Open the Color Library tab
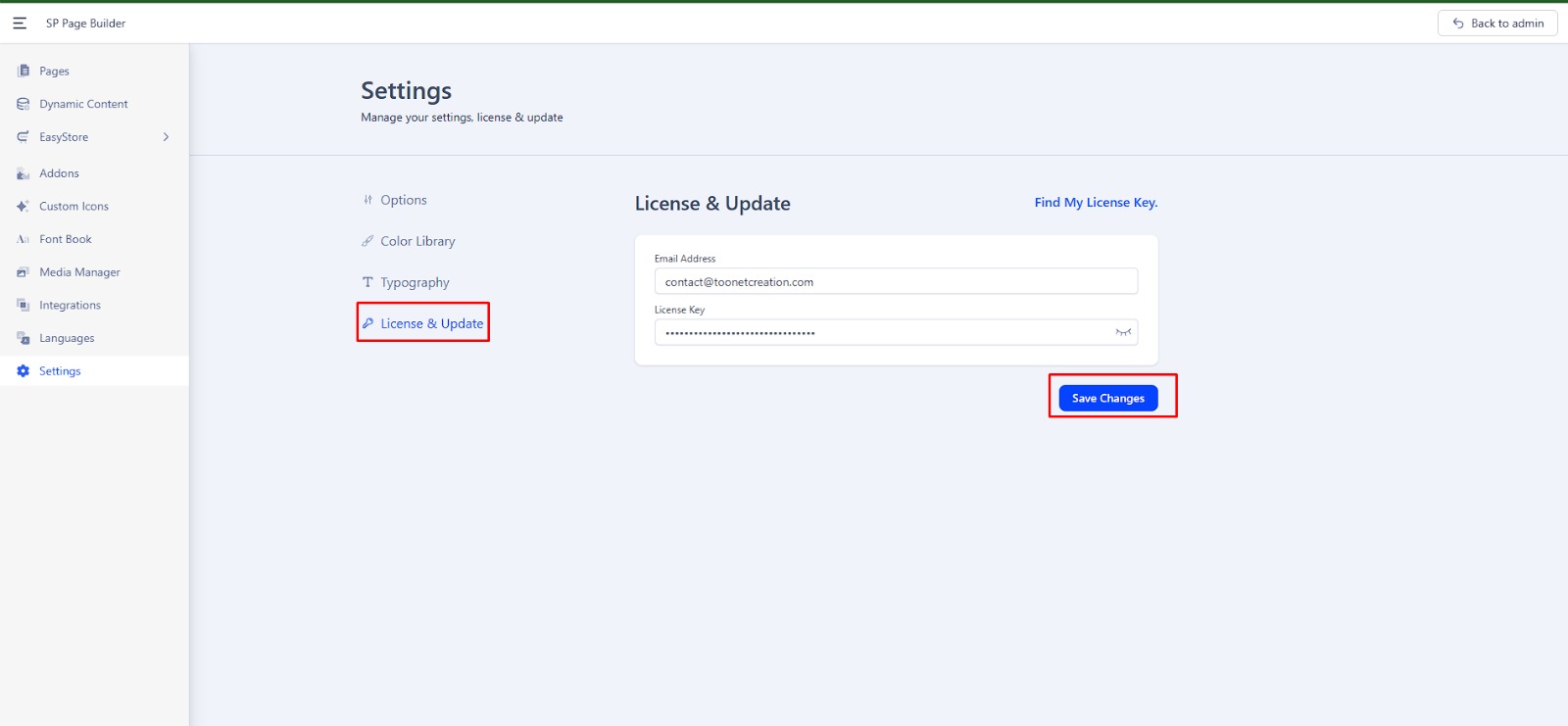 point(417,241)
